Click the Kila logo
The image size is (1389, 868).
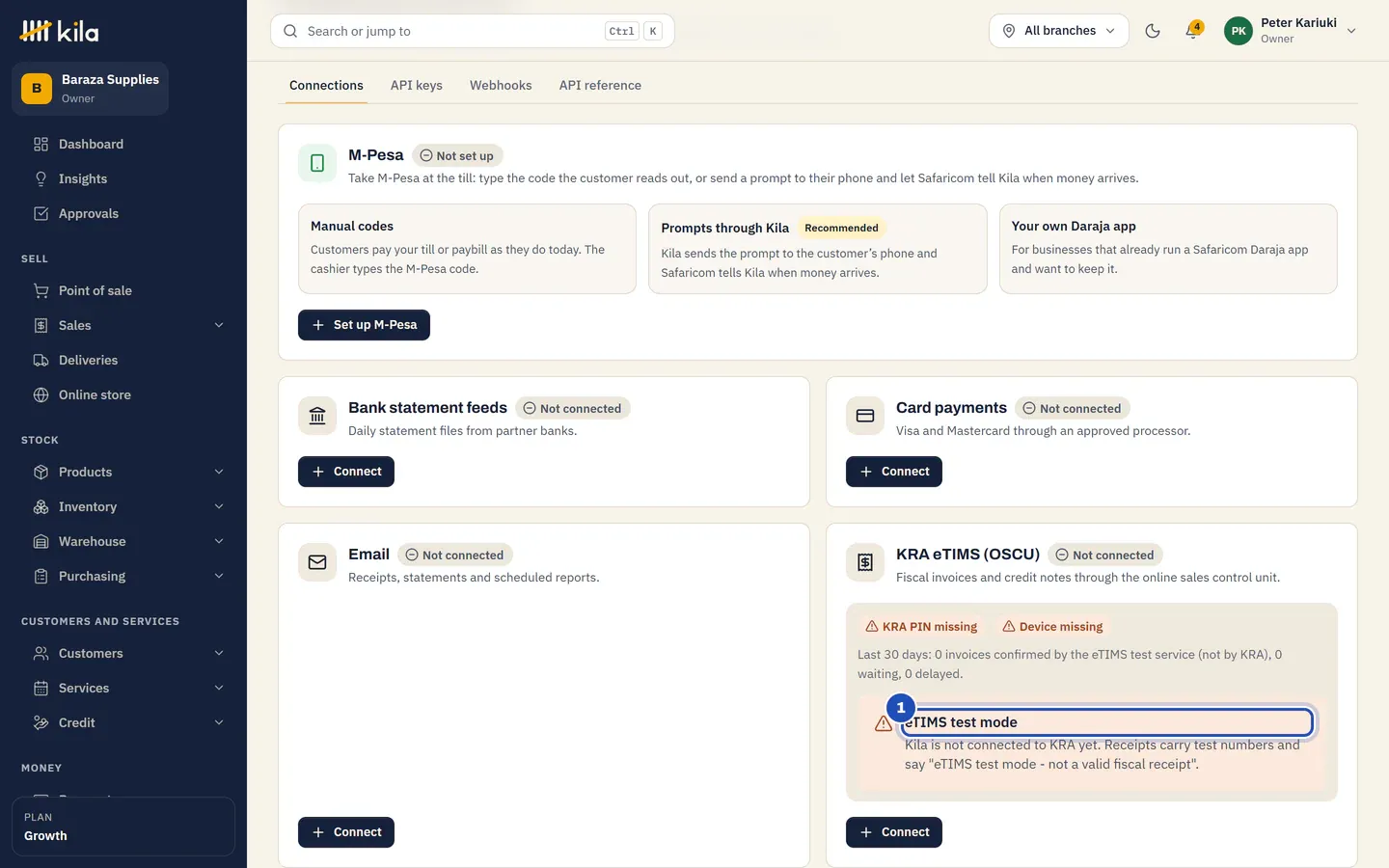[x=59, y=31]
